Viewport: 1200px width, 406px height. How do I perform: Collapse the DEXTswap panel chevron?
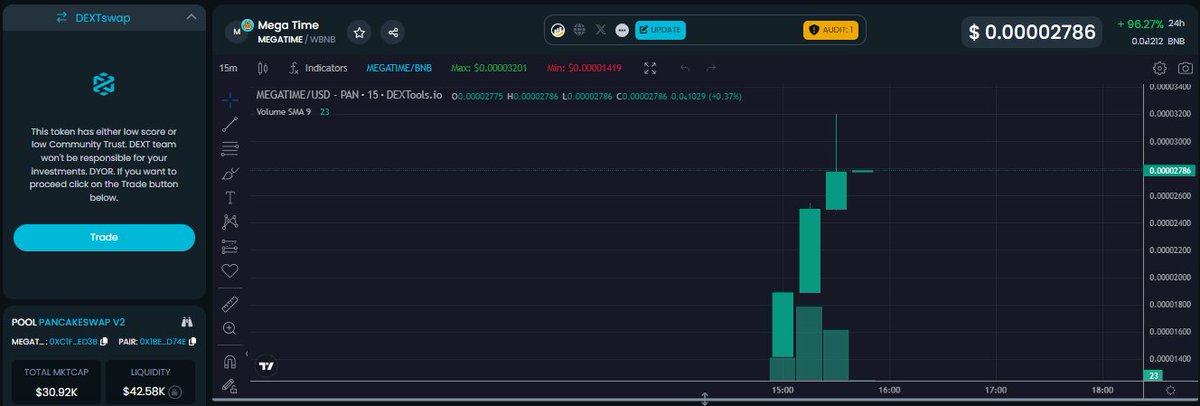coord(191,17)
